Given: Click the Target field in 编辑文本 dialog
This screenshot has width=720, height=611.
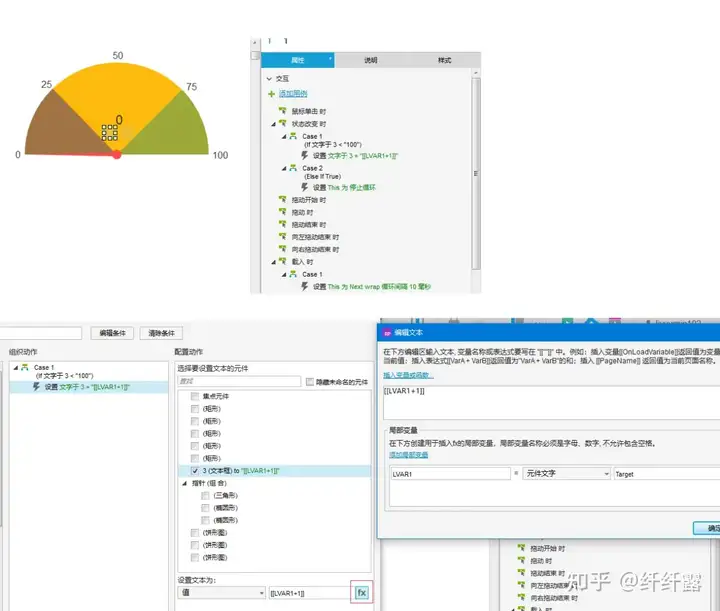Looking at the screenshot, I should [x=666, y=474].
